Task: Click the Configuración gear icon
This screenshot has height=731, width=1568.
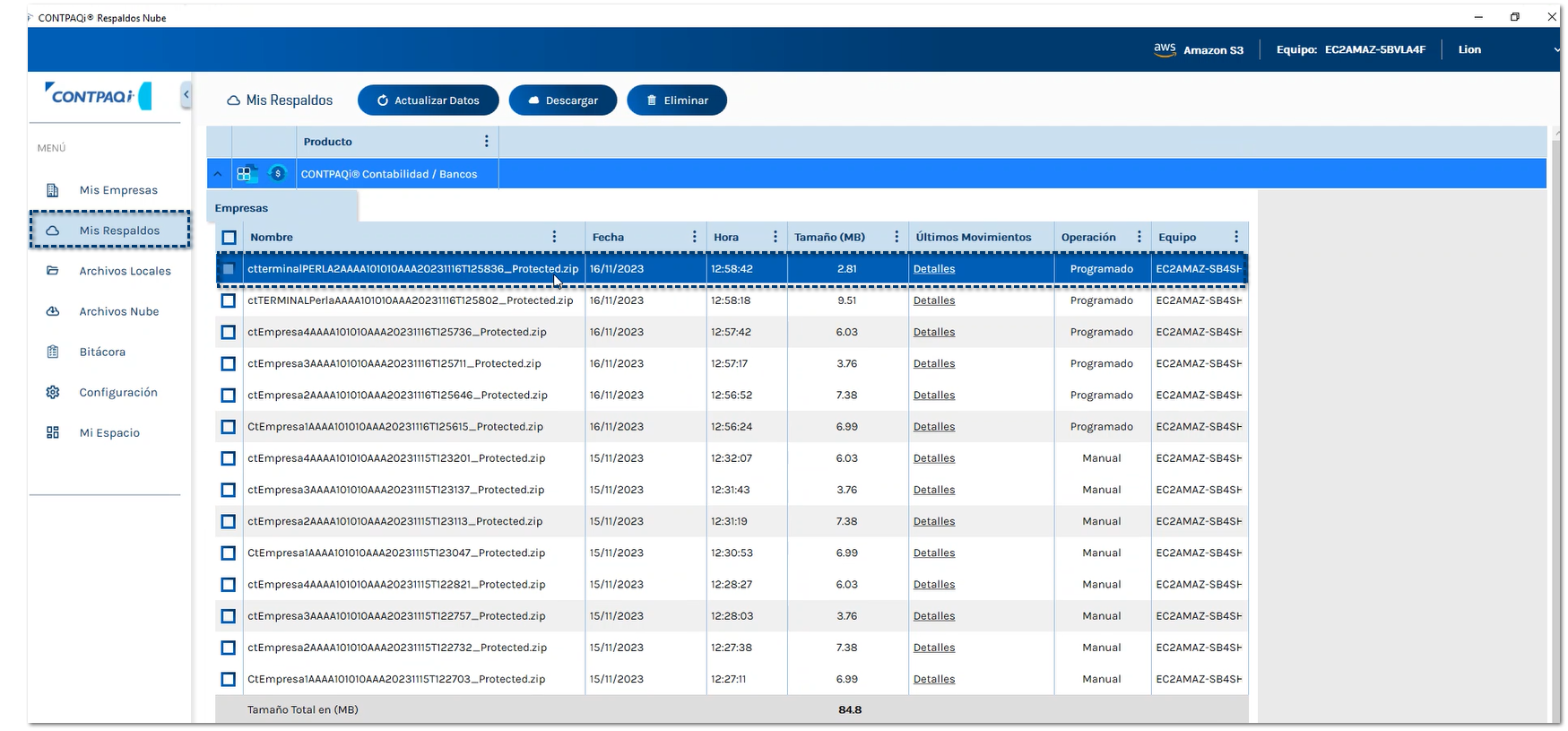Action: 53,392
